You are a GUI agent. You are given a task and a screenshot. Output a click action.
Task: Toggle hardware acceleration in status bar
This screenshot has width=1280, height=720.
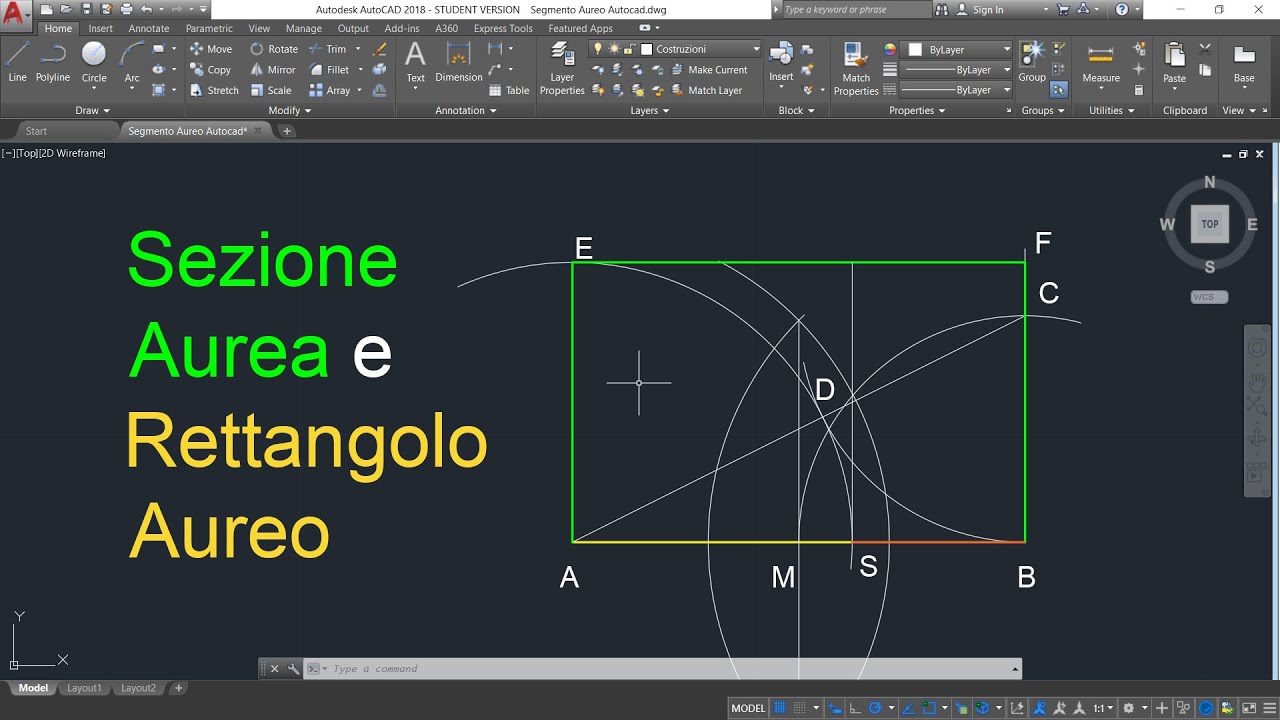pos(1206,708)
